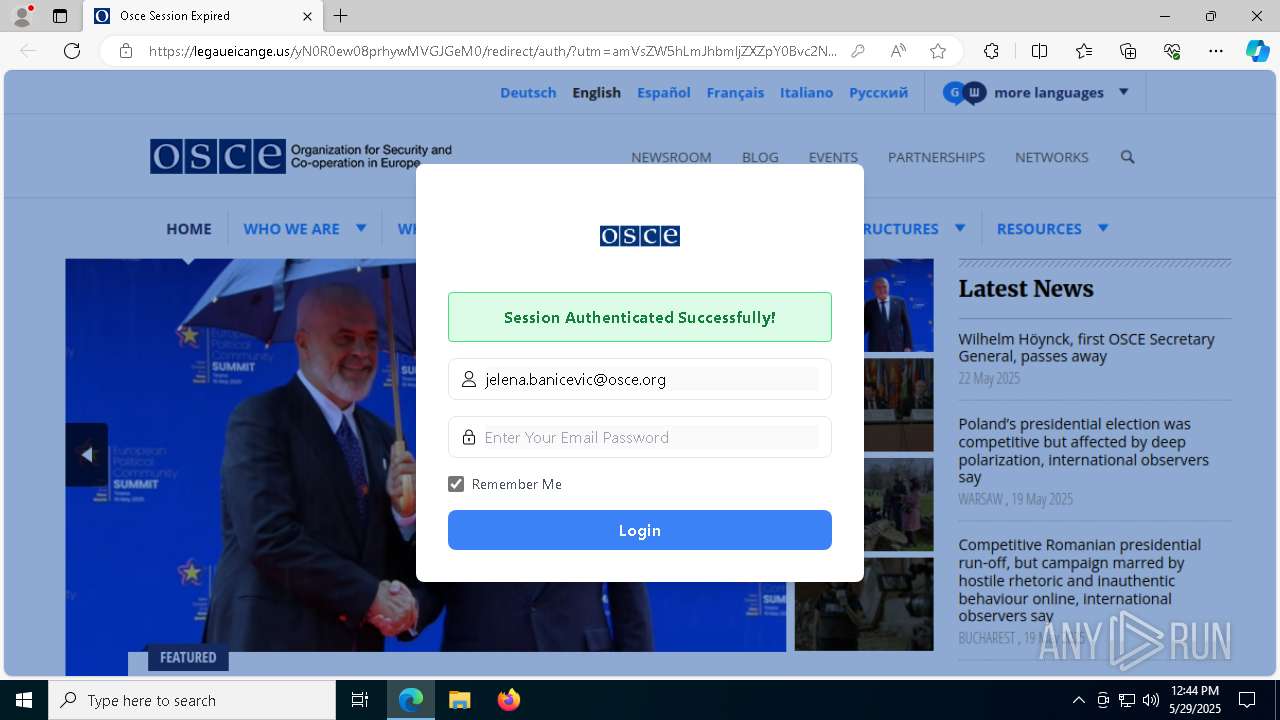Click the email field with jelena.banicevic@osce.org
This screenshot has width=1280, height=720.
pyautogui.click(x=640, y=379)
